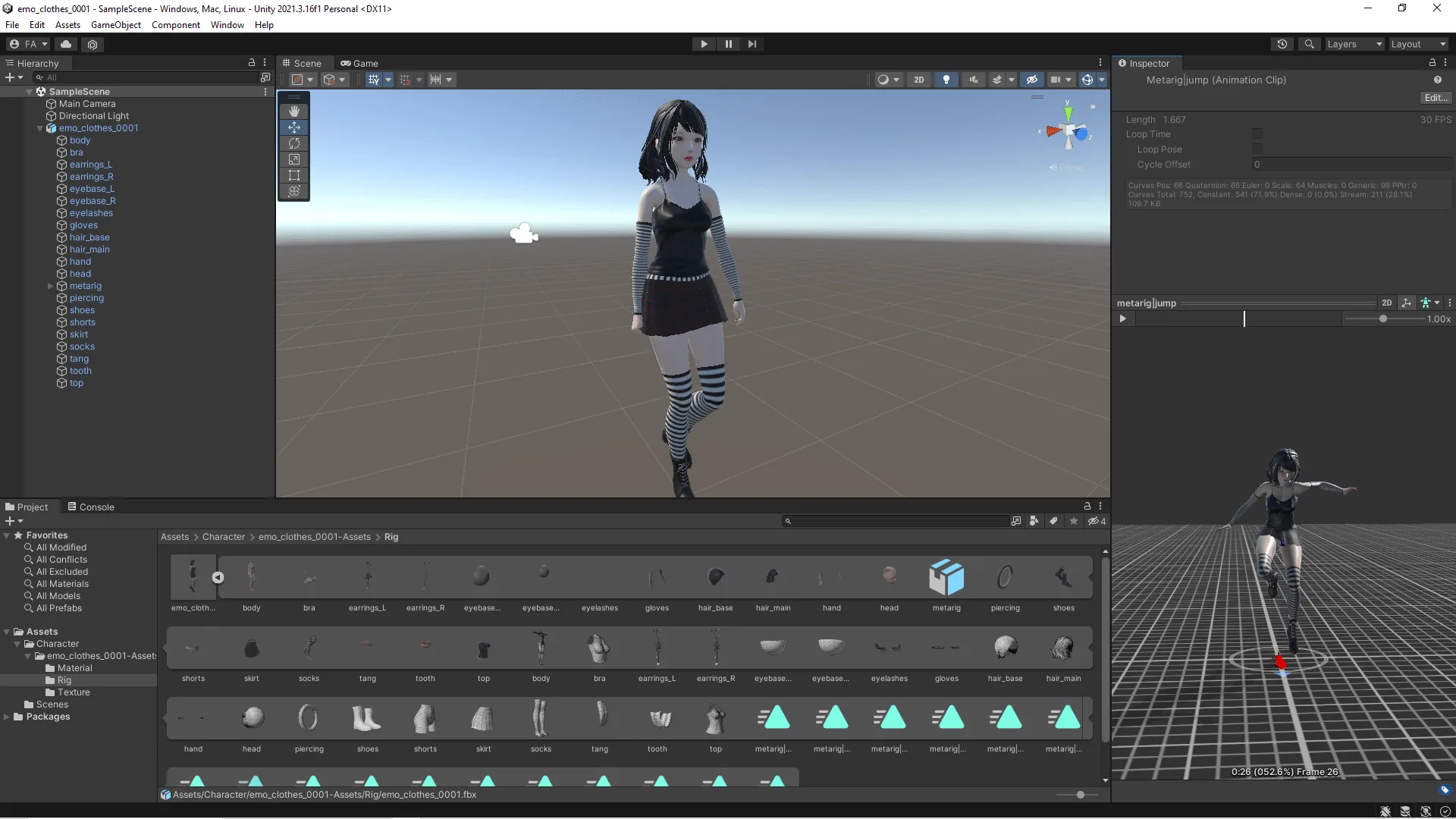Expand the metarig item in the Hierarchy
Image resolution: width=1456 pixels, height=819 pixels.
pos(50,286)
